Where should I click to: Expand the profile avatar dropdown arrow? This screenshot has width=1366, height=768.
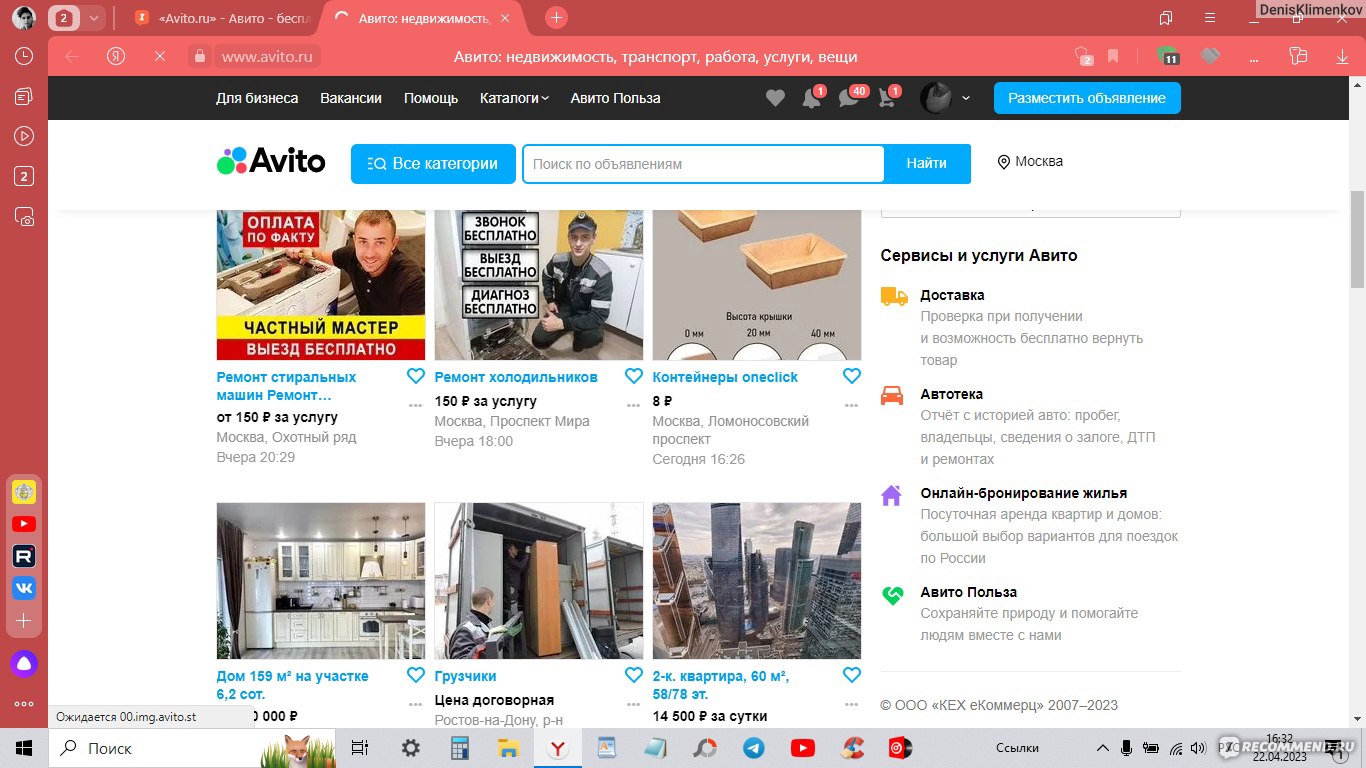(966, 98)
